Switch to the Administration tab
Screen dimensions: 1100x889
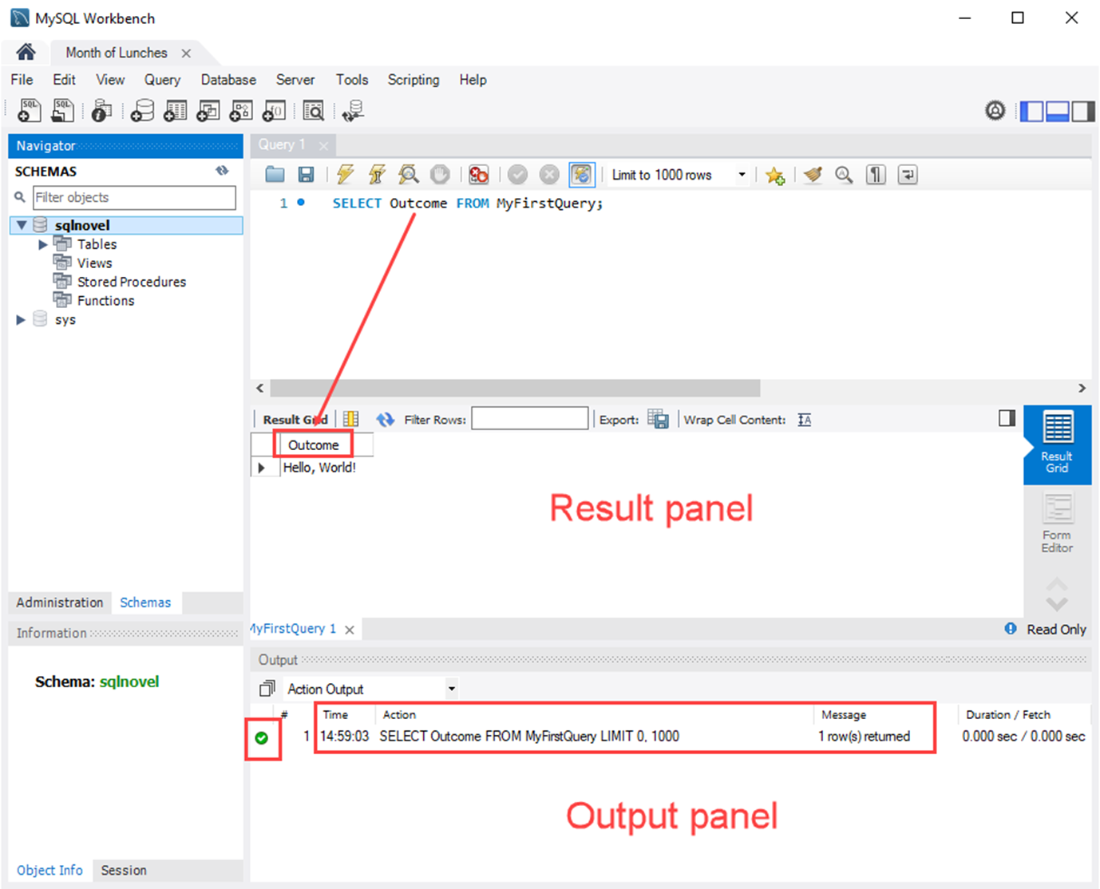click(x=60, y=603)
